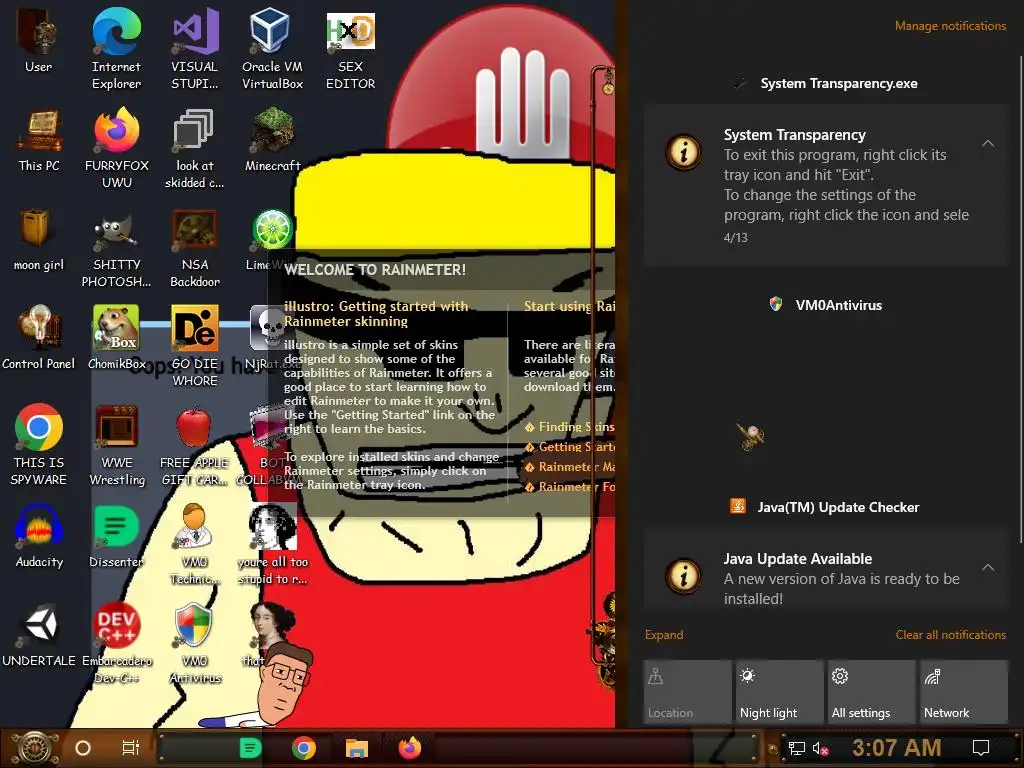
Task: Open the Internet Explorer Edge icon
Action: pyautogui.click(x=116, y=48)
